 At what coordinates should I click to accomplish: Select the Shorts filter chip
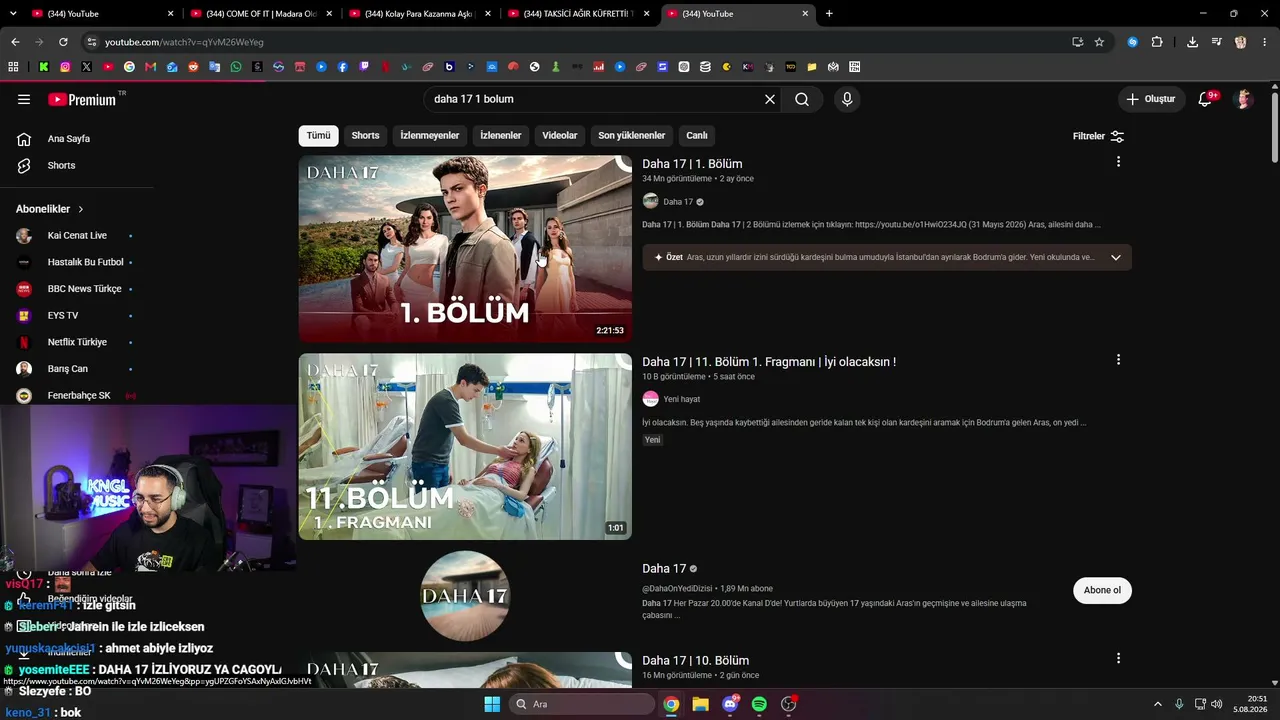[x=365, y=136]
